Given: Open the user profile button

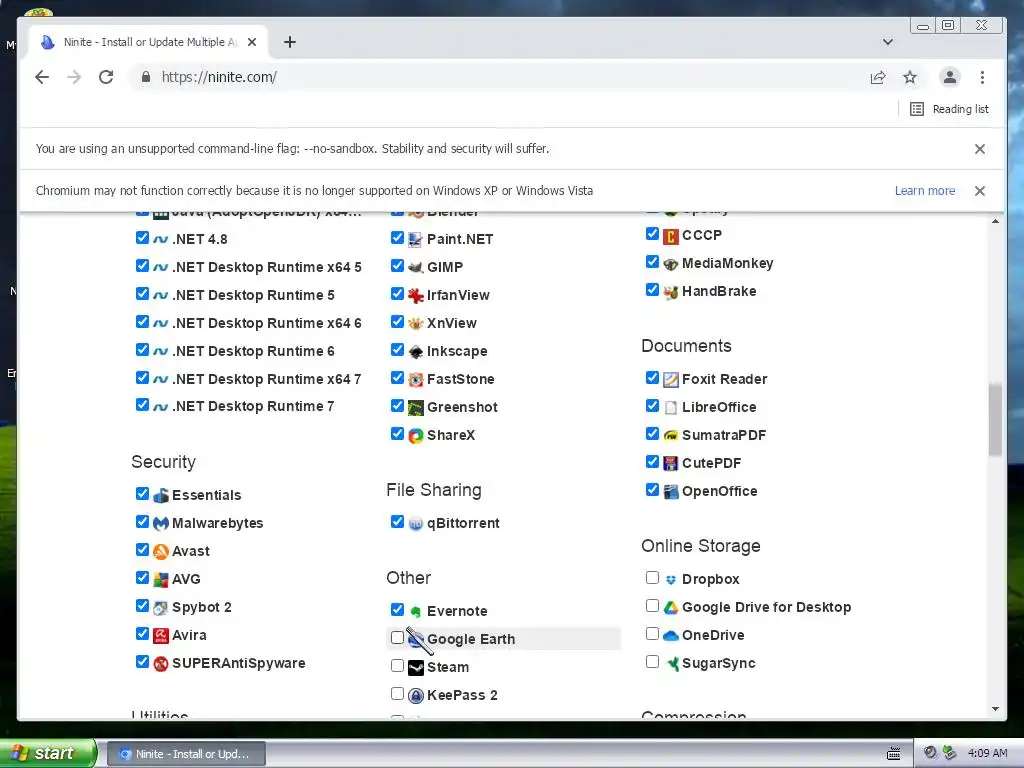Looking at the screenshot, I should [950, 77].
